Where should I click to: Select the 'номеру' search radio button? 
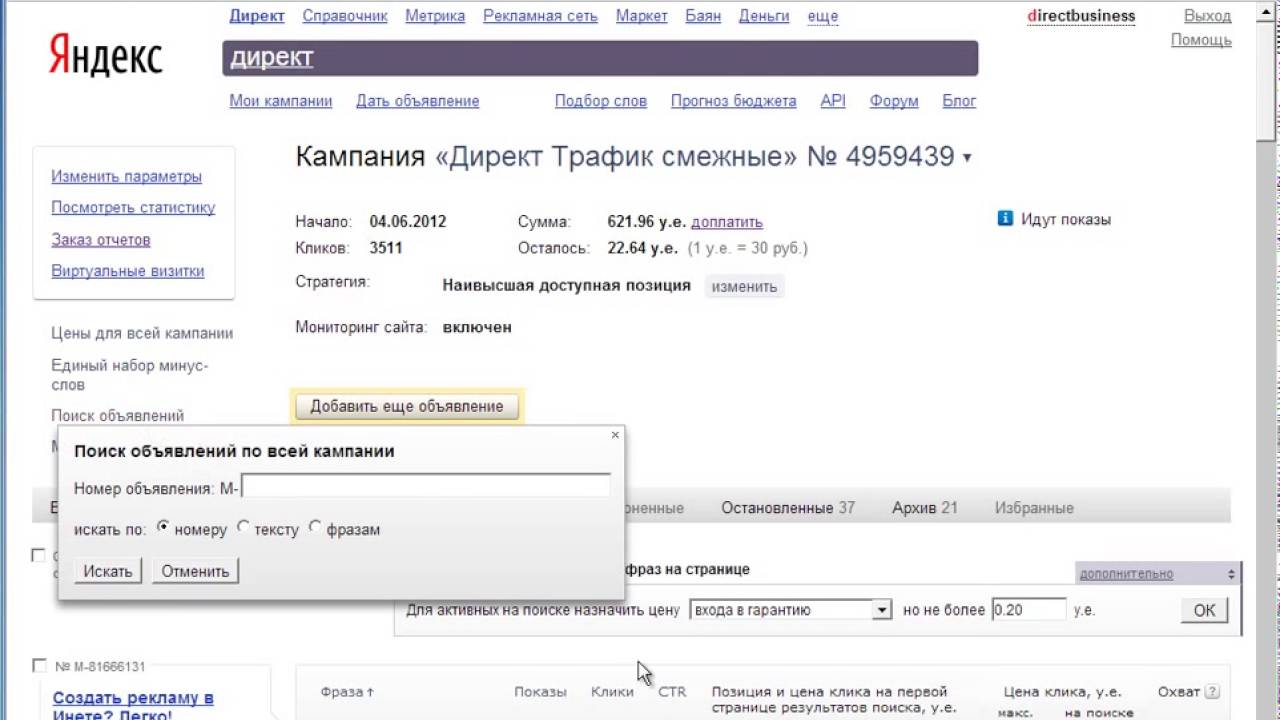coord(164,527)
